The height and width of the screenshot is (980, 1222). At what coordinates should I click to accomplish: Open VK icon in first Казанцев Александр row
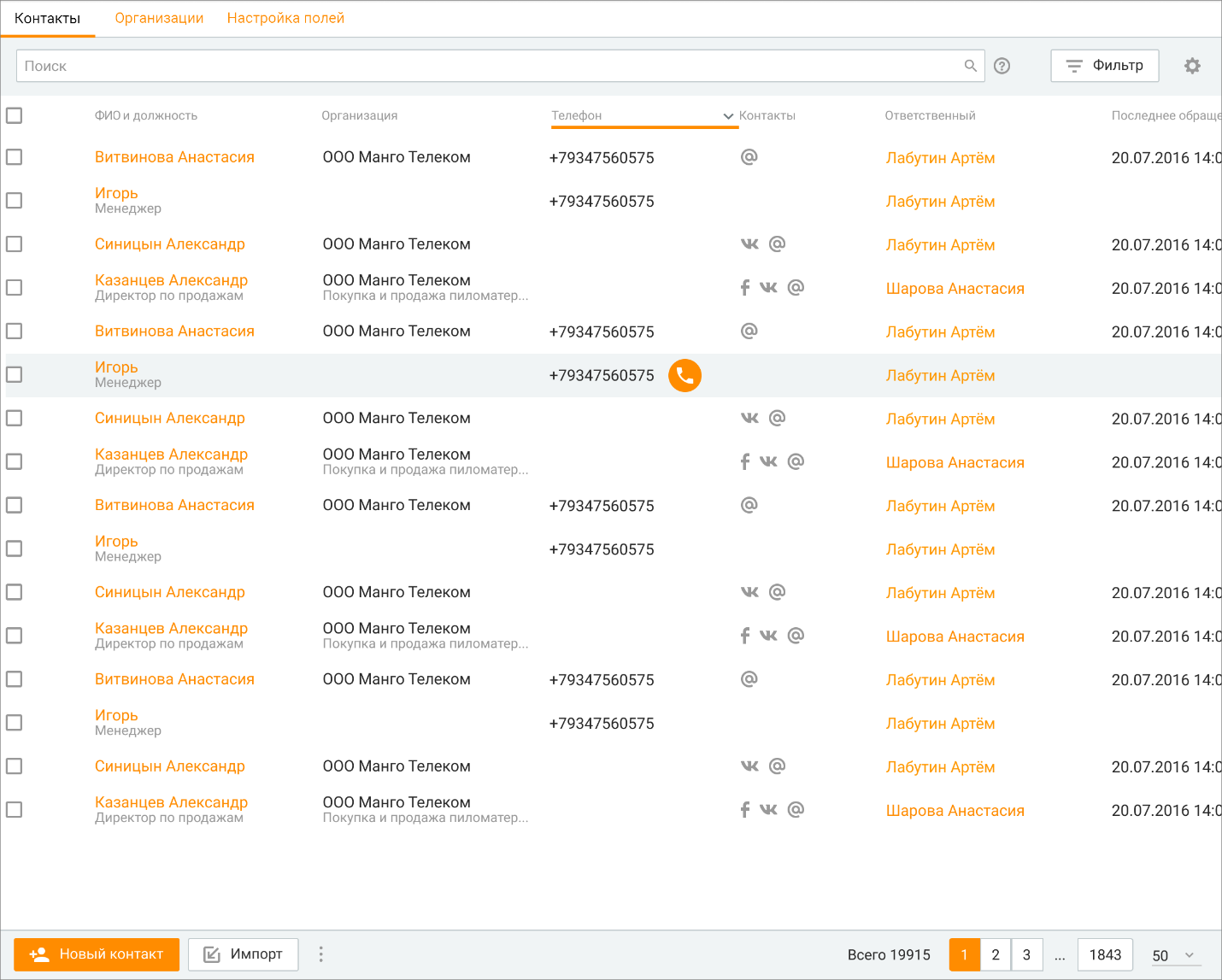coord(769,287)
